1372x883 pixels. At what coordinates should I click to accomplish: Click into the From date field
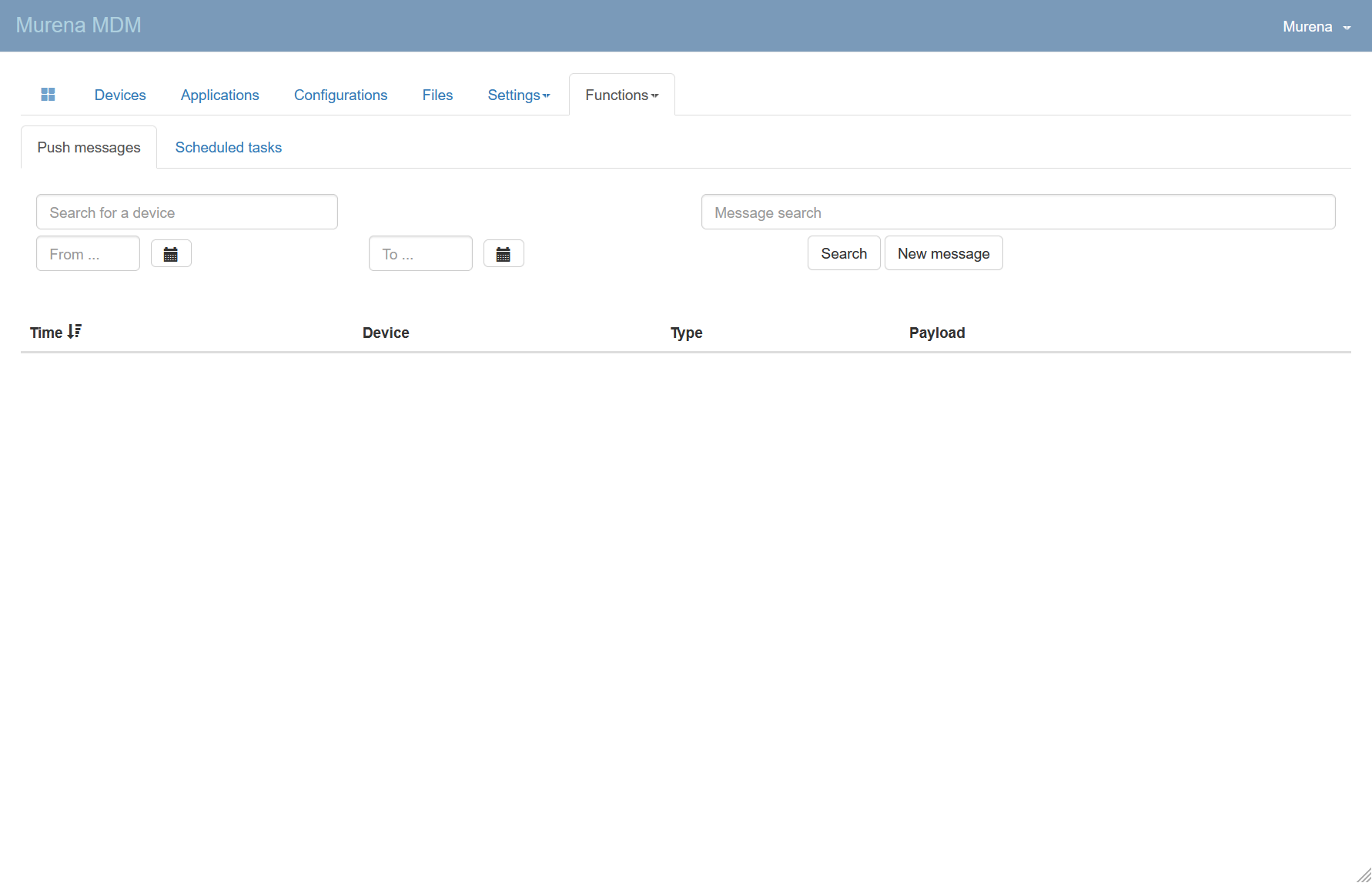(88, 254)
